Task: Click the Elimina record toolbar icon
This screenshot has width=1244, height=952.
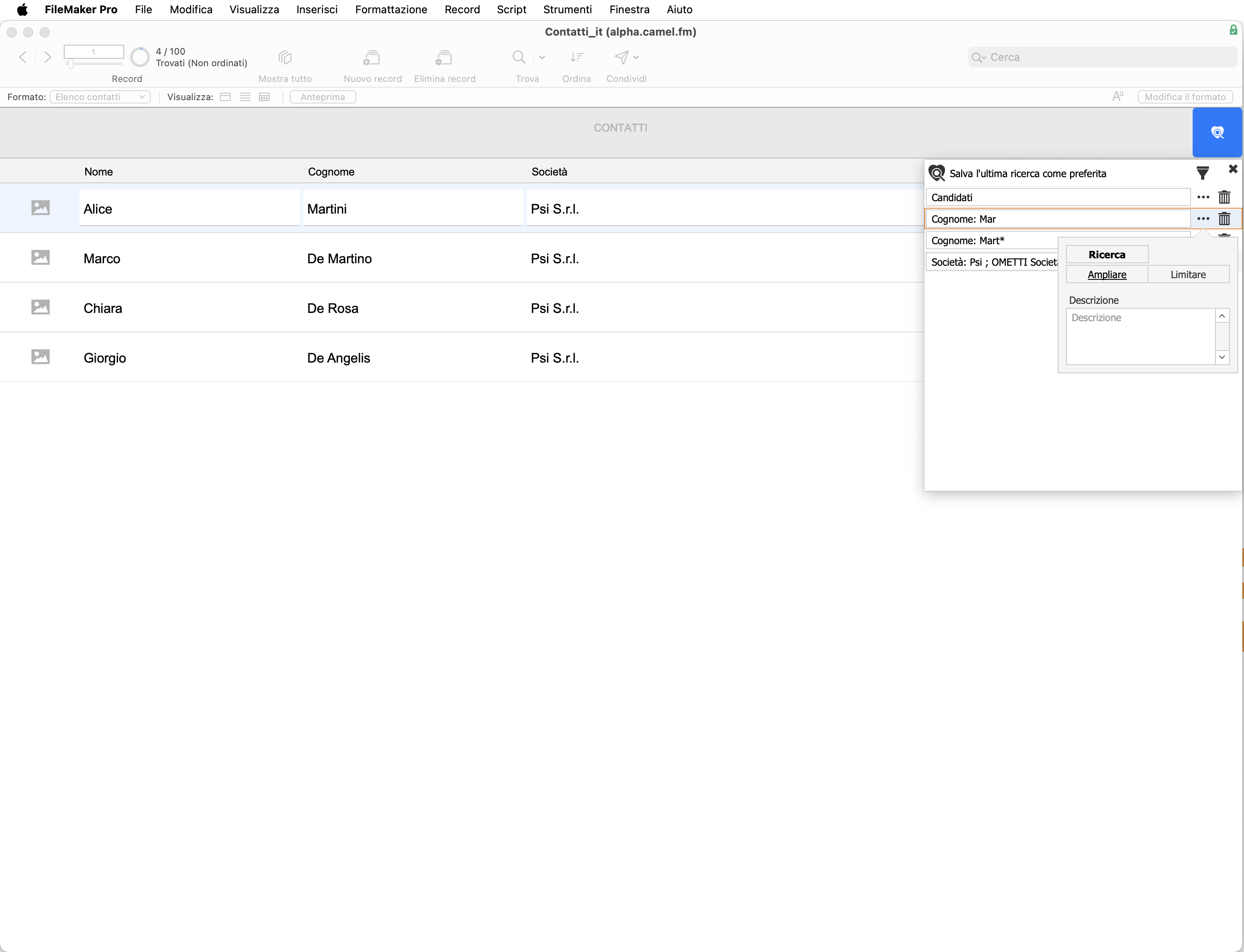Action: pos(444,58)
